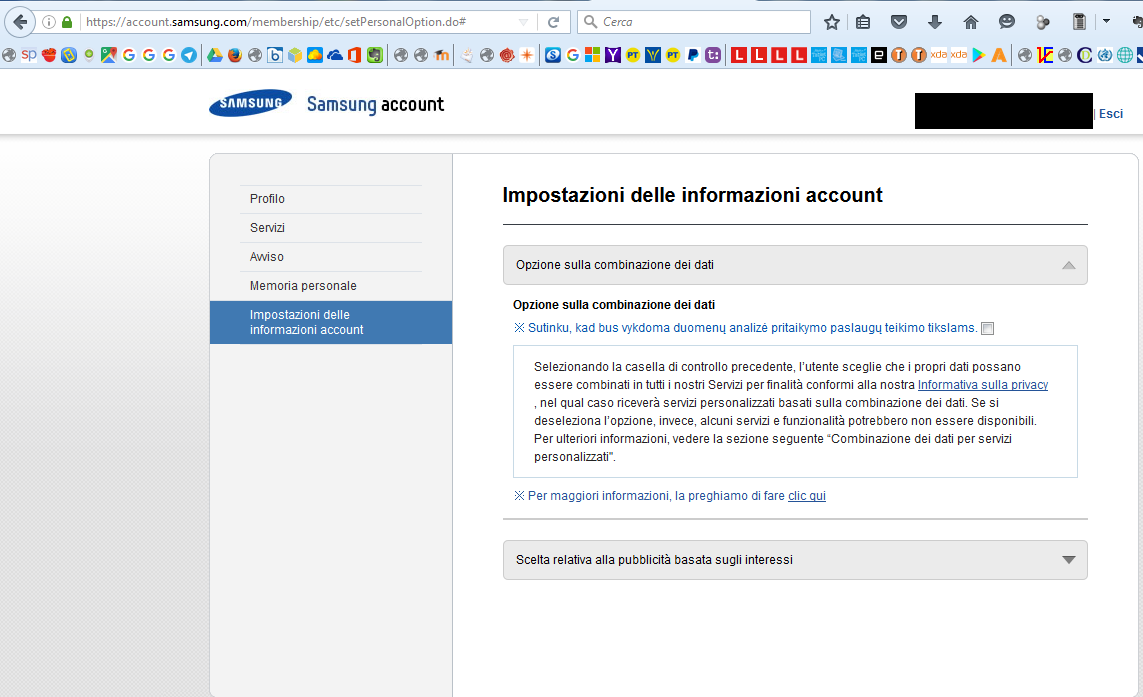1143x697 pixels.
Task: Collapse 'Opzione sulla combinazione dei dati' section
Action: click(x=795, y=265)
